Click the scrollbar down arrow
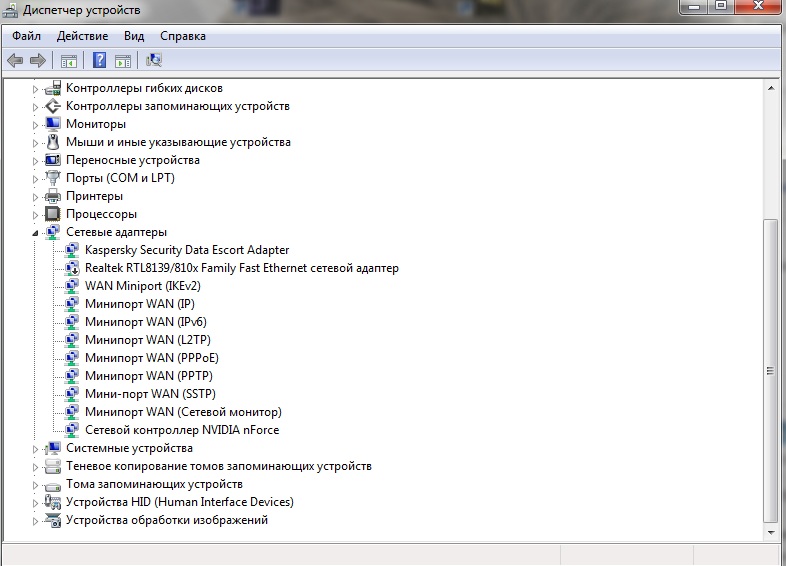 click(x=770, y=532)
